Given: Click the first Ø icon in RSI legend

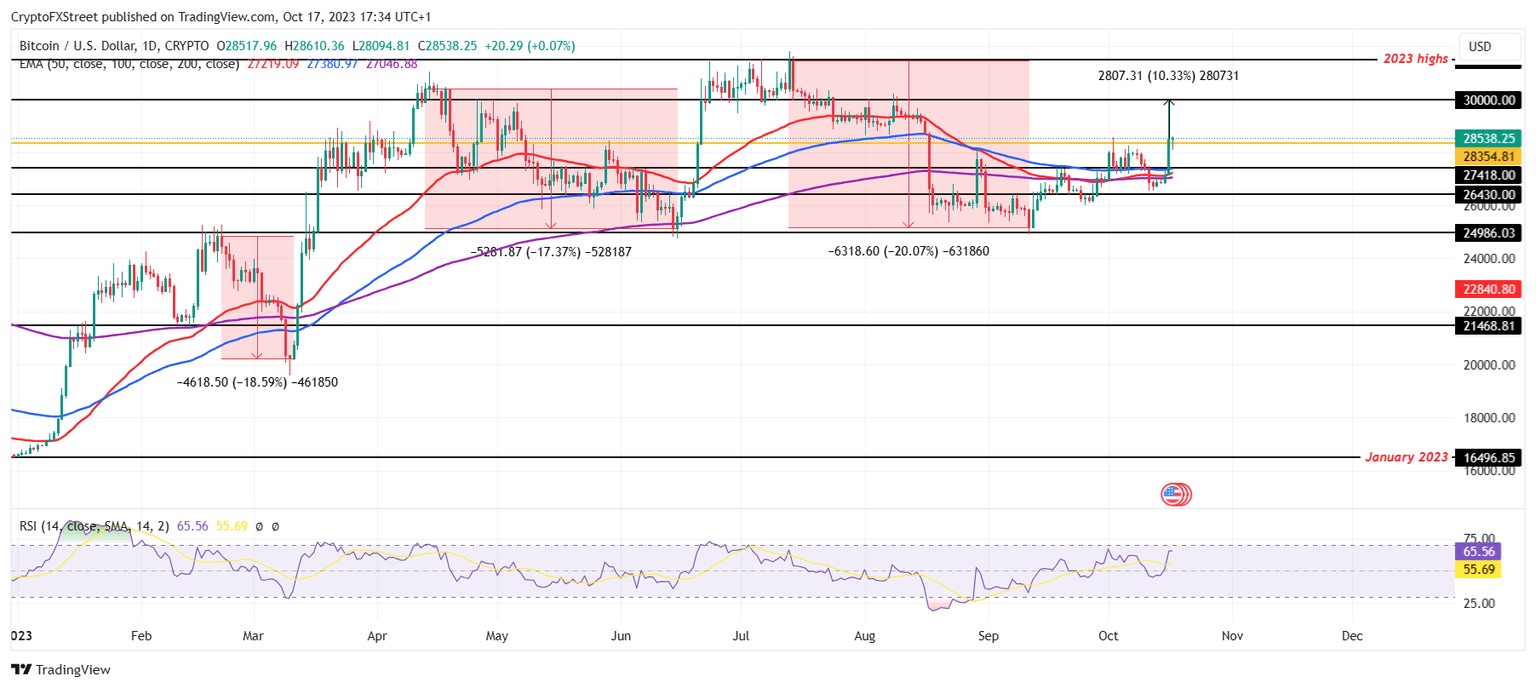Looking at the screenshot, I should (260, 525).
